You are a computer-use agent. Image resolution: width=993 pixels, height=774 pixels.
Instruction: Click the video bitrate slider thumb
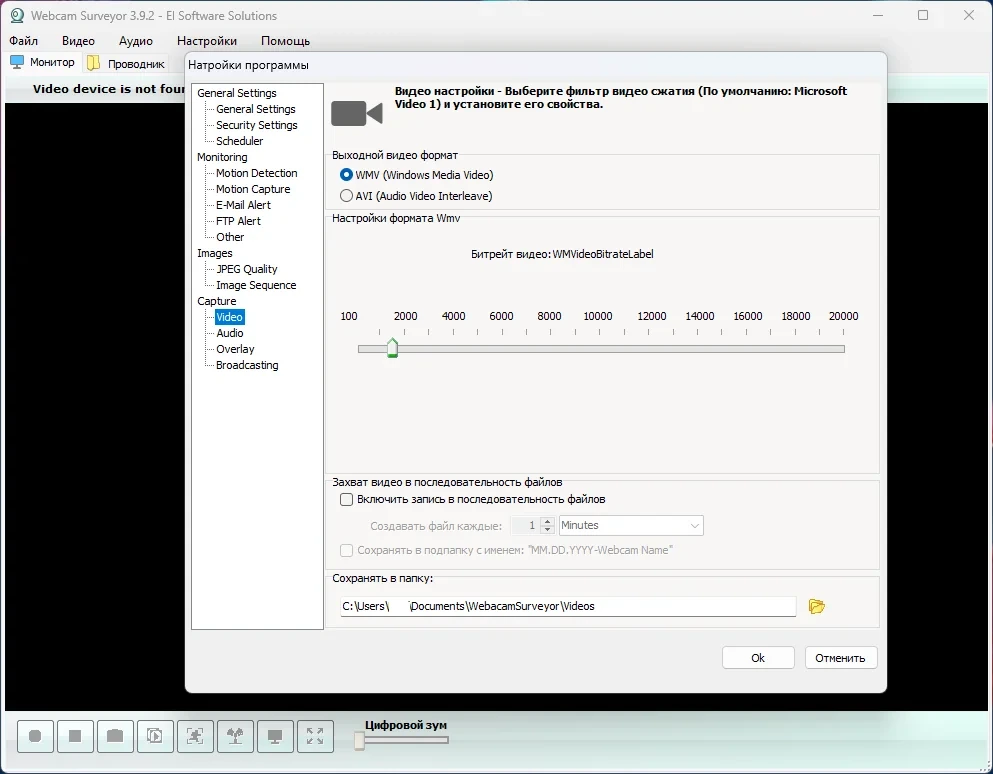tap(393, 348)
